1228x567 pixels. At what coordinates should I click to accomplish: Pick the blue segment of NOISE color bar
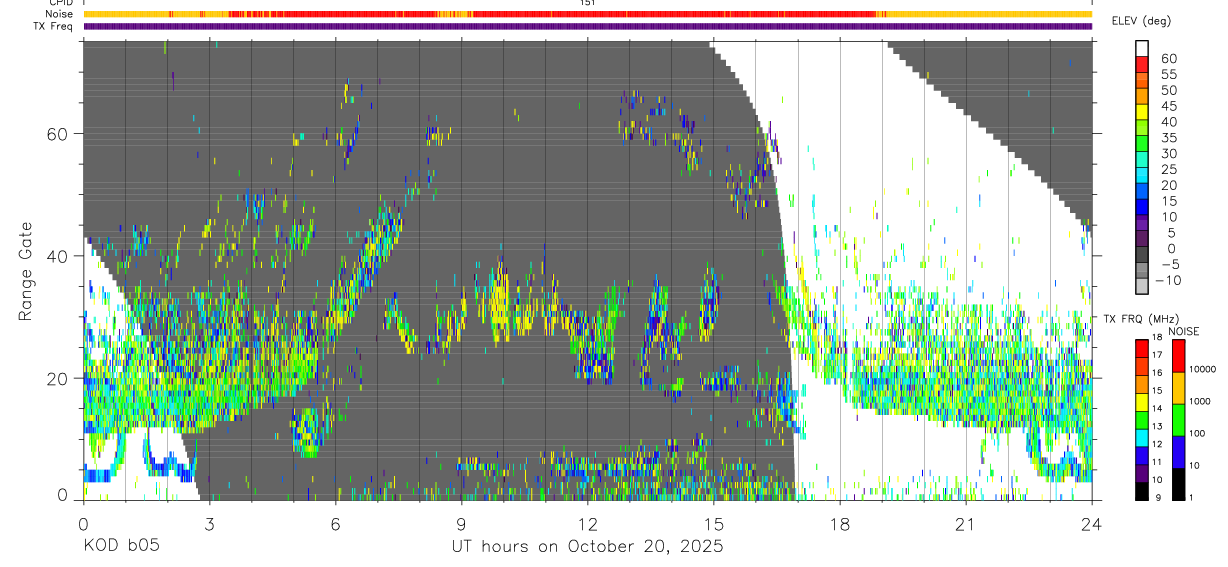pos(1178,451)
